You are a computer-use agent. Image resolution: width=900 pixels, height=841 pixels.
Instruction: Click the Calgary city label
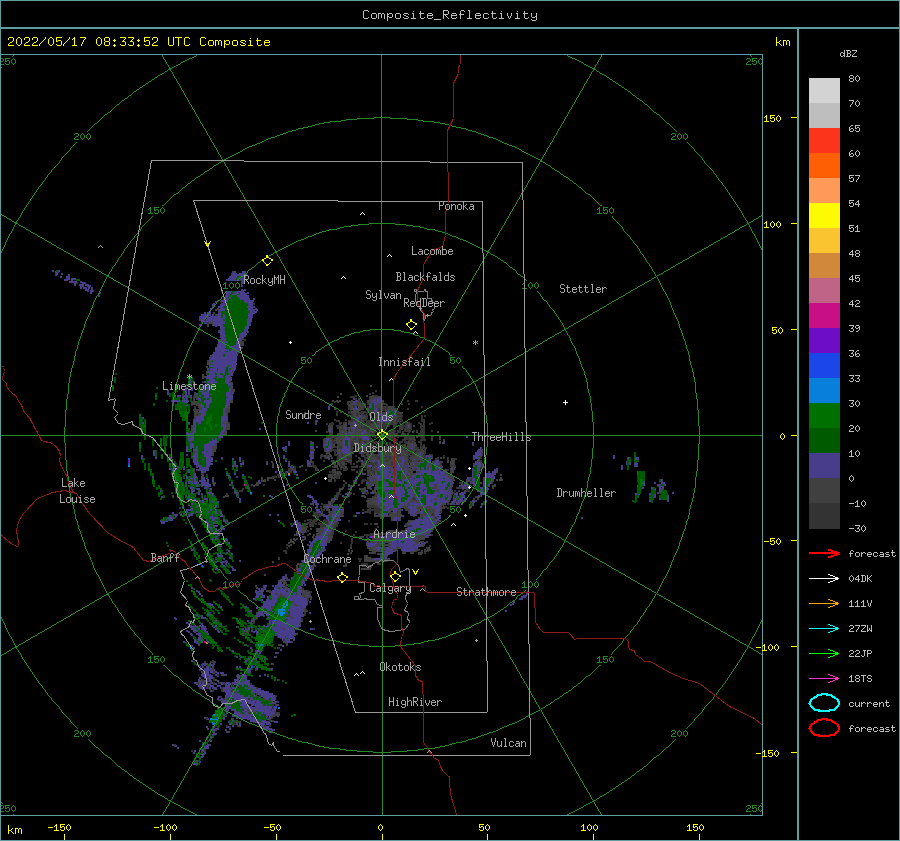[390, 588]
